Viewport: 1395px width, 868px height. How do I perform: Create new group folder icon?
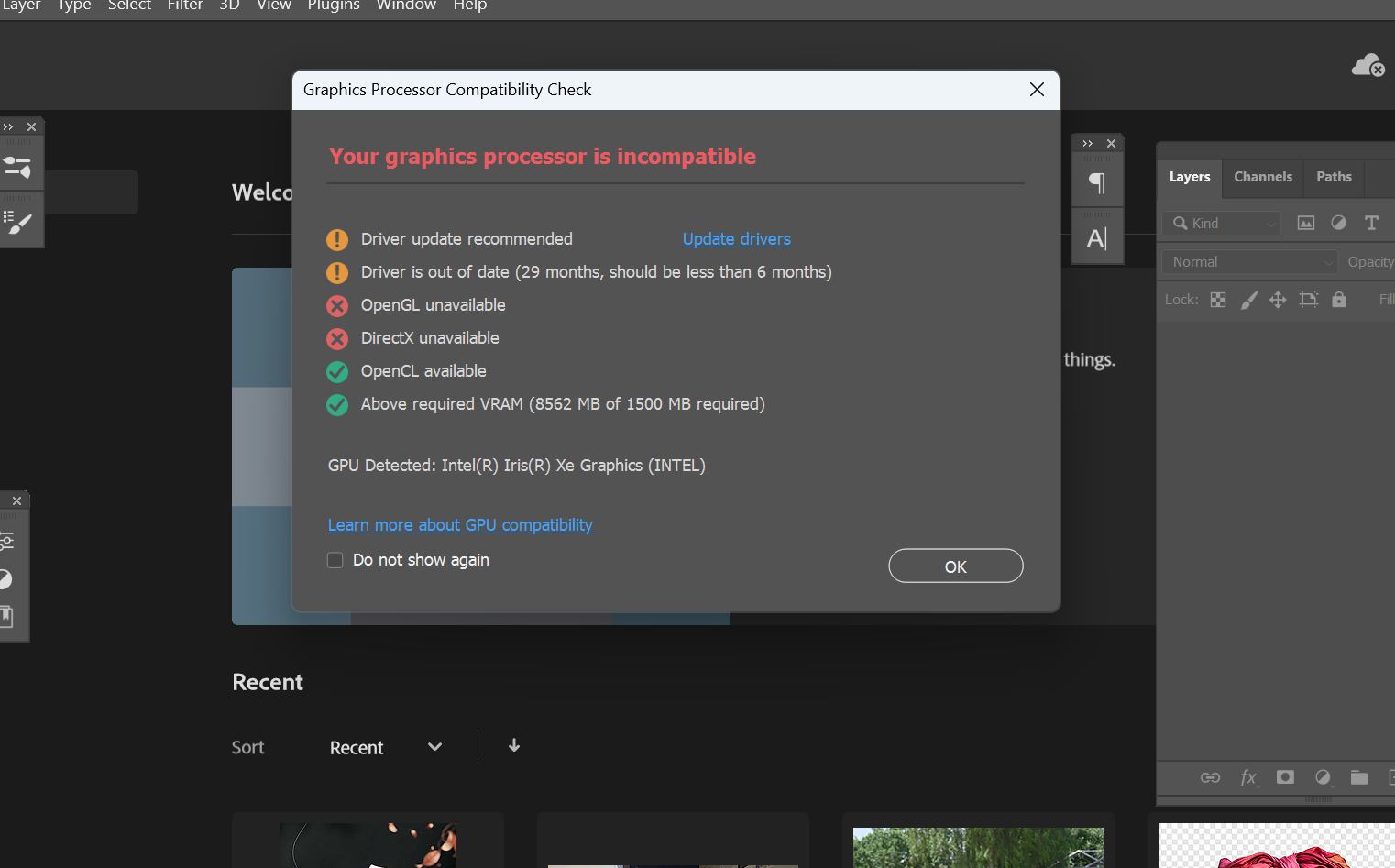1359,777
